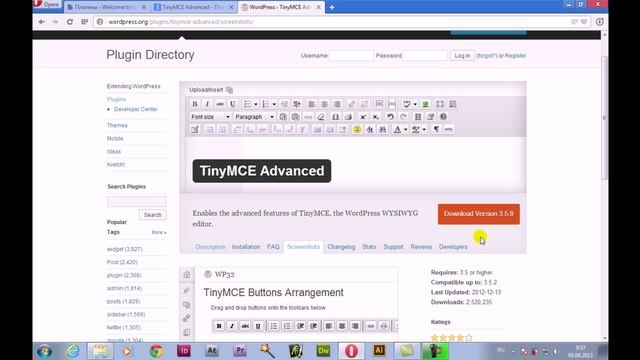The width and height of the screenshot is (640, 360).
Task: Click Italic button in Buttons Arrangement screenshot
Action: click(x=232, y=326)
